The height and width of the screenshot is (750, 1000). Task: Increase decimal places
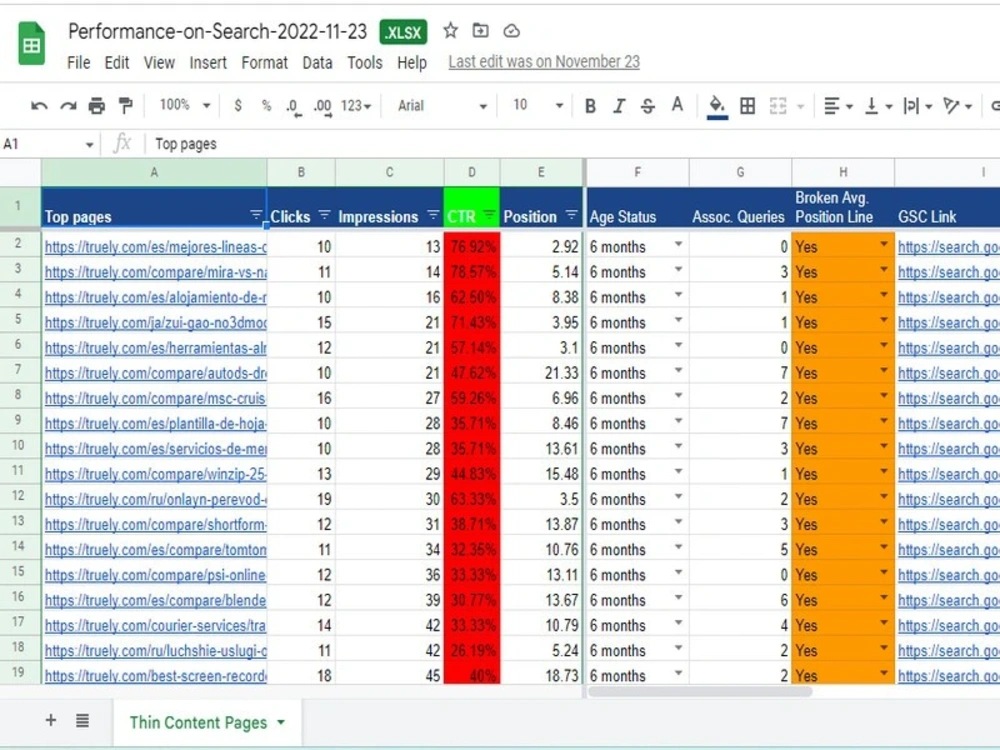[322, 107]
